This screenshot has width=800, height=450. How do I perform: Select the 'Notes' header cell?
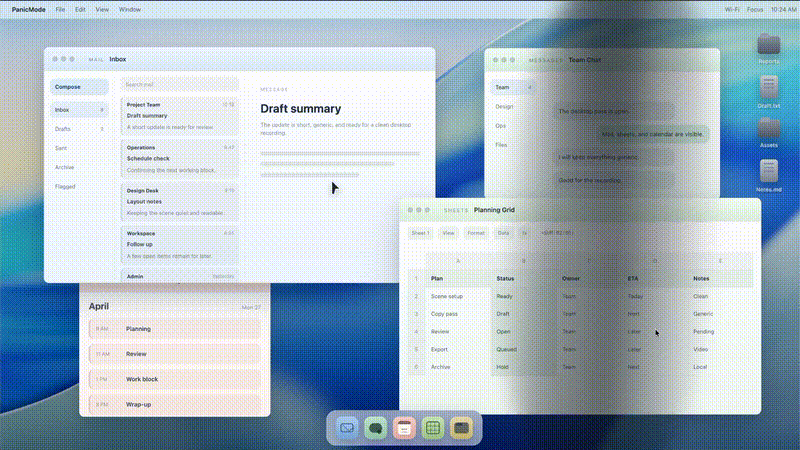coord(720,279)
